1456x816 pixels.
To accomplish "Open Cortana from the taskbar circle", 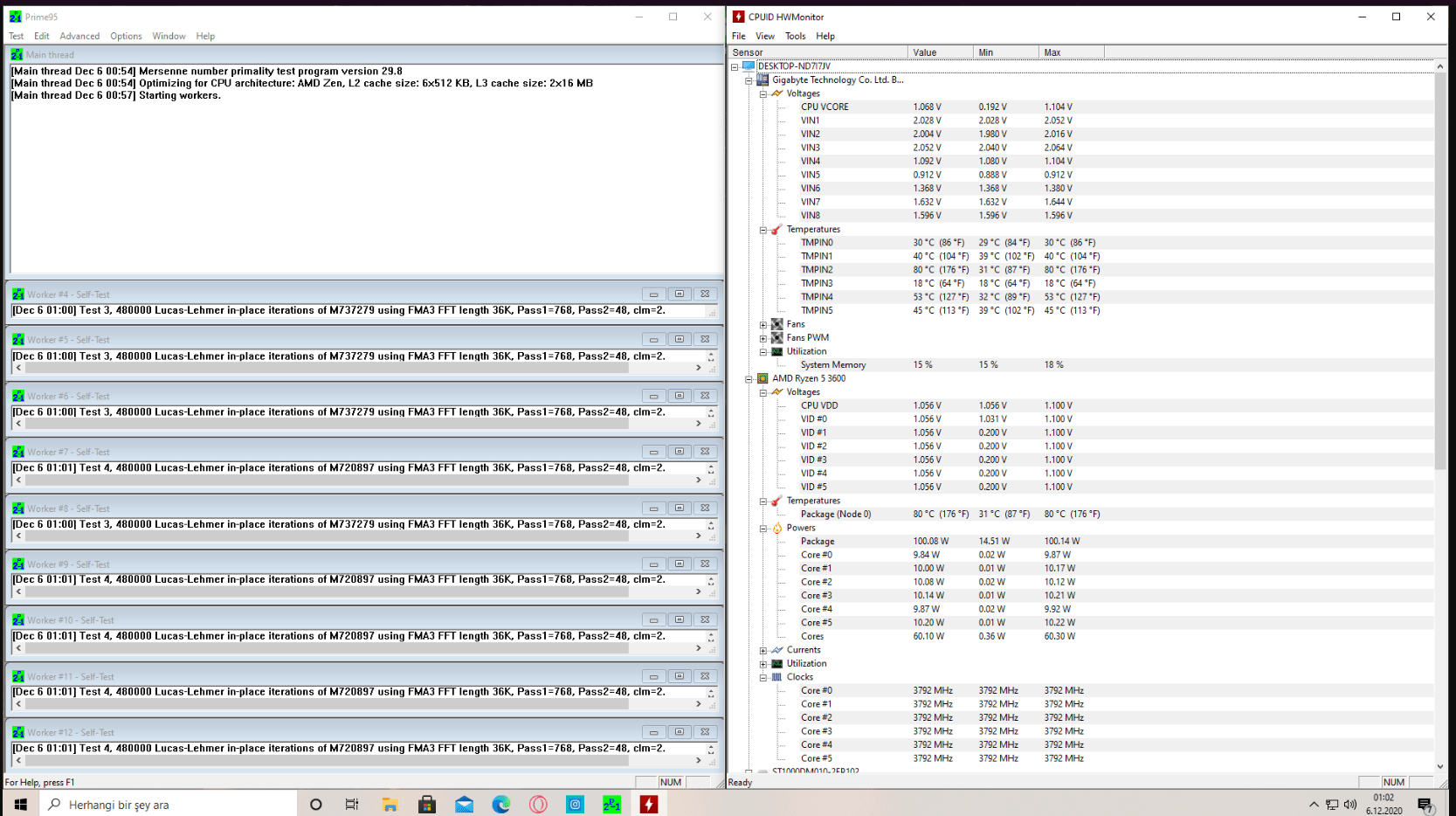I will tap(316, 805).
